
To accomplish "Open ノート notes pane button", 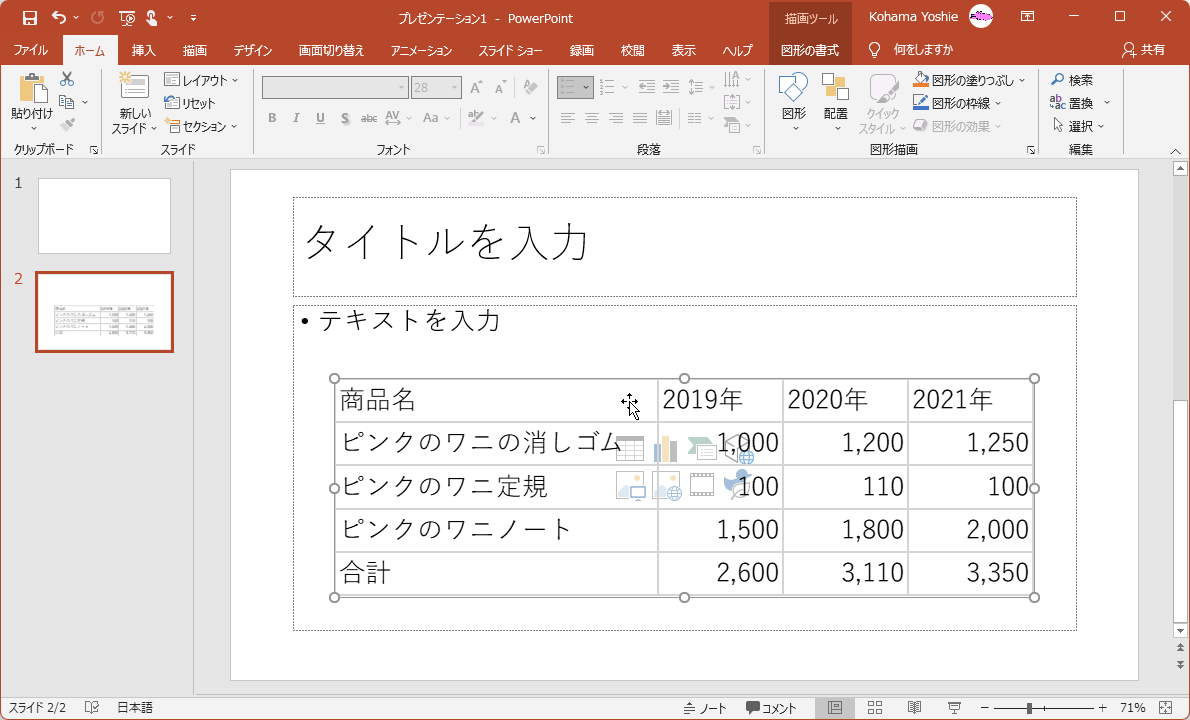I will [x=705, y=708].
